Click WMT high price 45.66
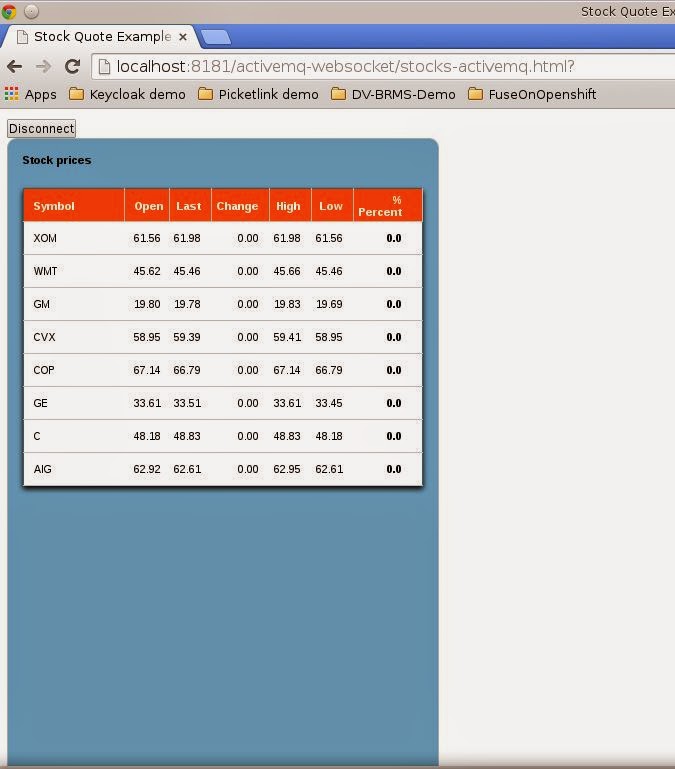 point(287,271)
